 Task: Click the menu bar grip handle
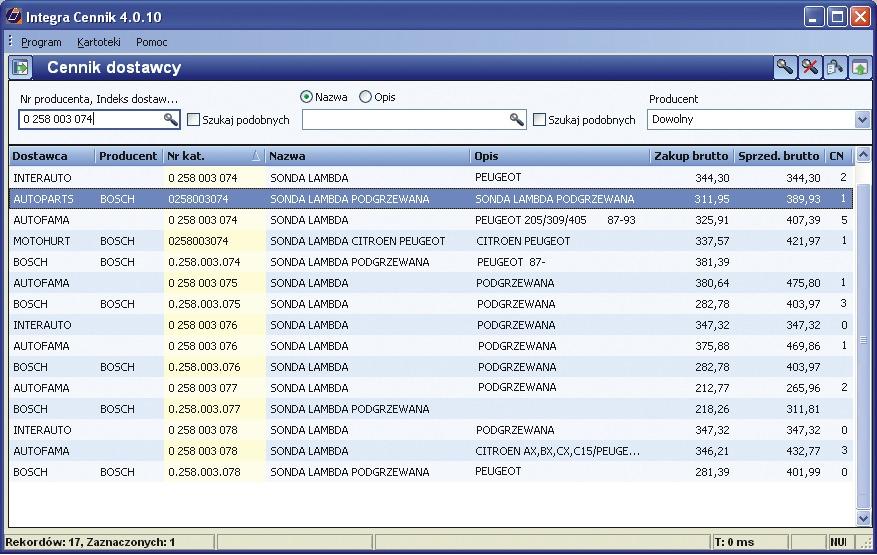pyautogui.click(x=11, y=41)
